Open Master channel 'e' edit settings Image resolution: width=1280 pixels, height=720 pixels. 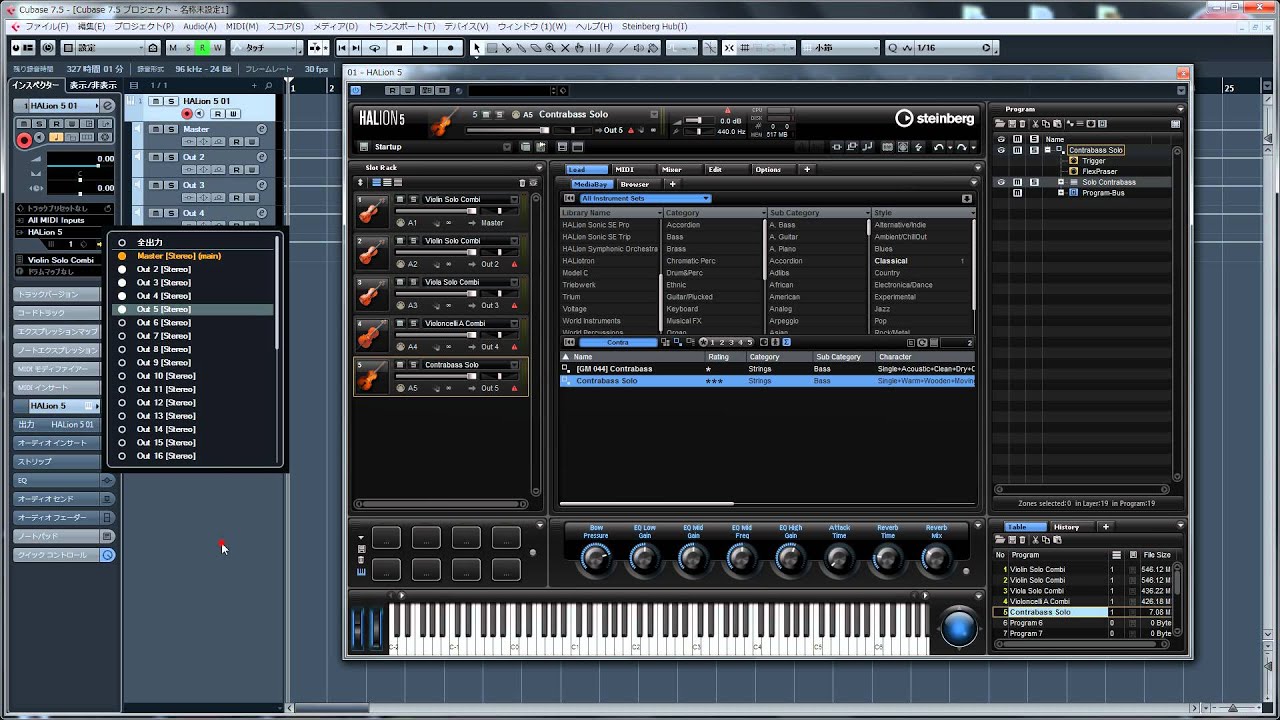(262, 129)
